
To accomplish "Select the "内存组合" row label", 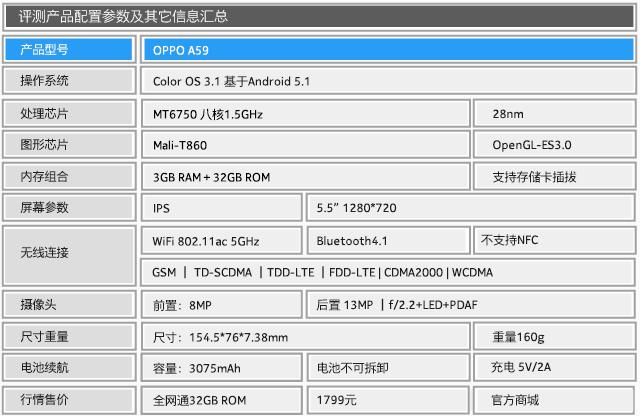I will [69, 176].
